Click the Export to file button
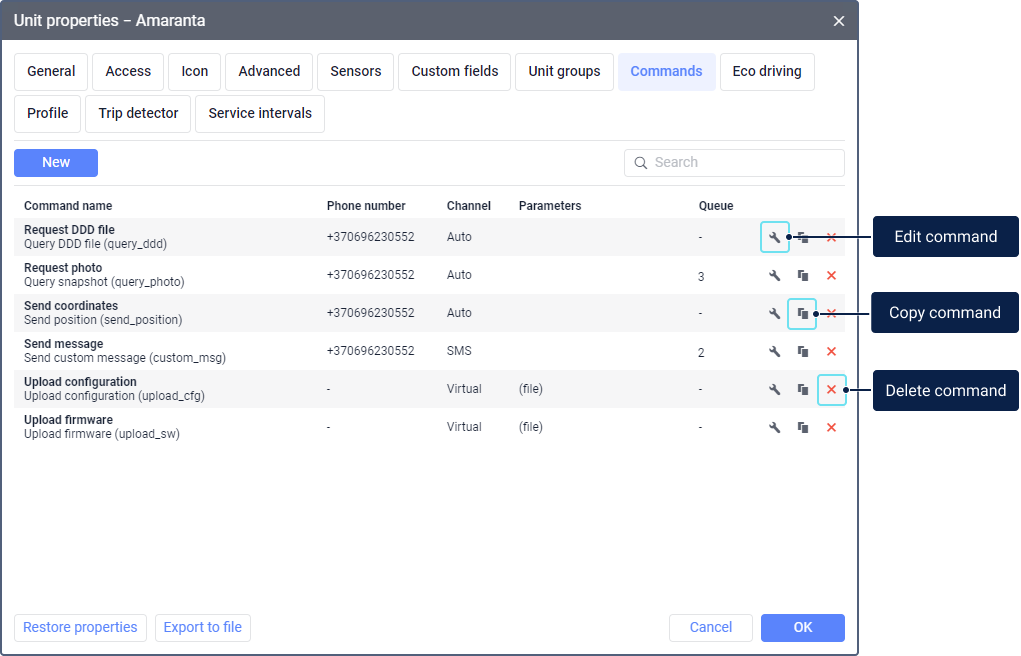Viewport: 1021px width, 656px height. [x=203, y=628]
